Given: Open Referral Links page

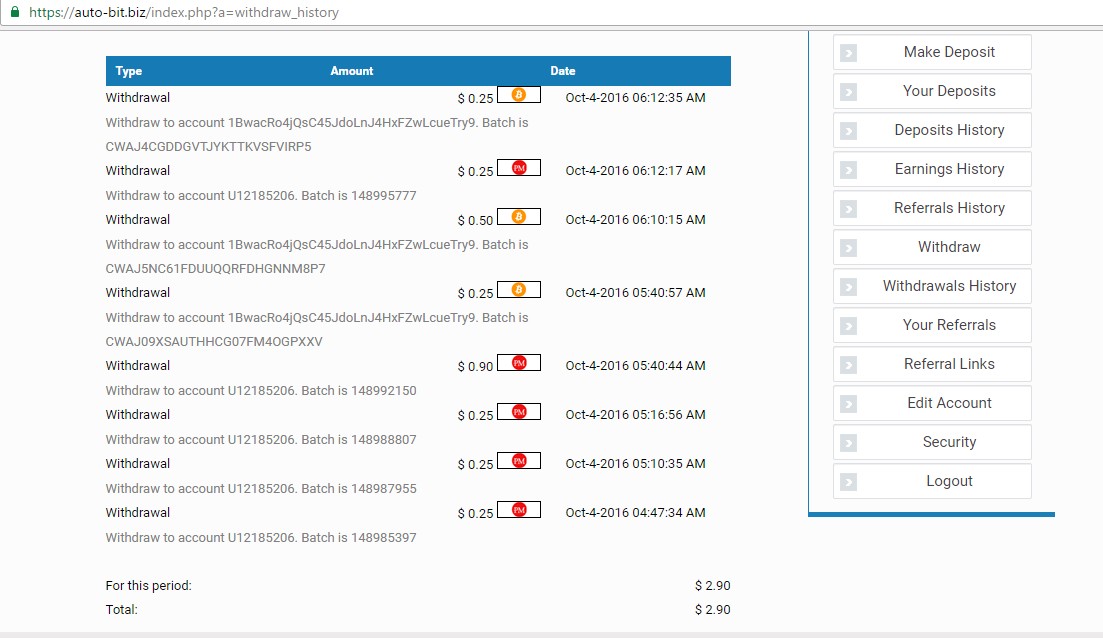Looking at the screenshot, I should coord(932,364).
